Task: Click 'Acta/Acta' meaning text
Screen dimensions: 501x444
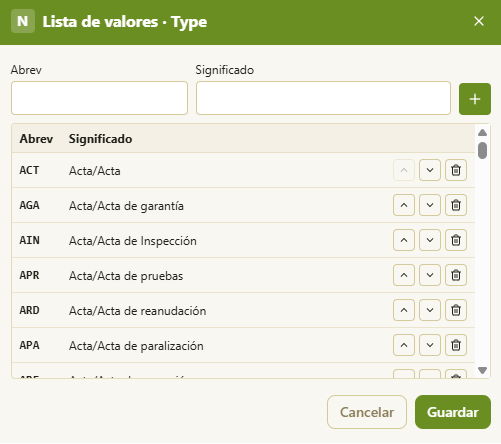Action: pos(95,171)
